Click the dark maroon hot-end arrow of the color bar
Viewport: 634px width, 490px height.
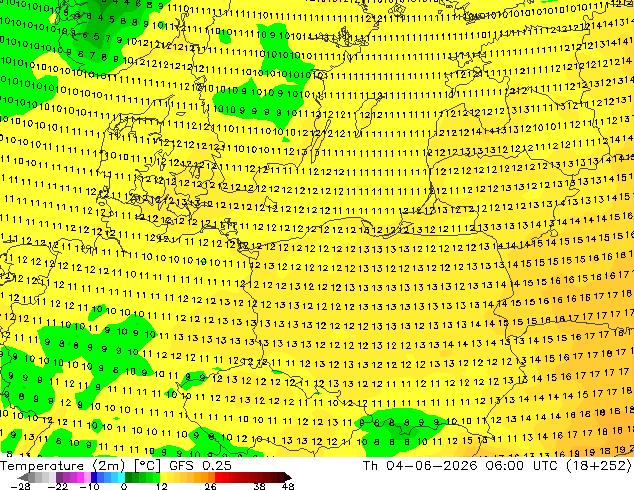pos(286,477)
